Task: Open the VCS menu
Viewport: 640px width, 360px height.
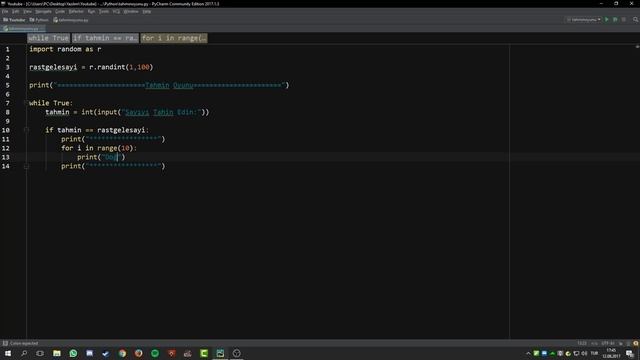Action: [116, 11]
